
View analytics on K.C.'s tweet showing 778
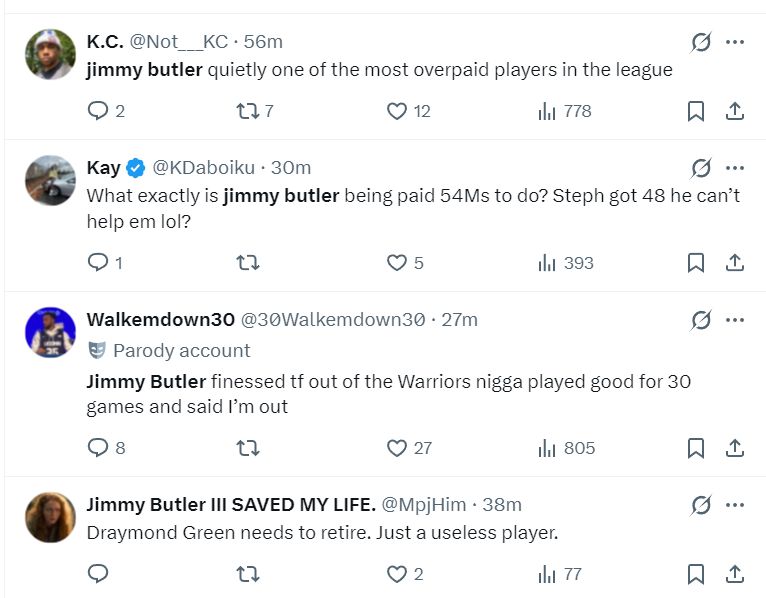click(x=547, y=111)
